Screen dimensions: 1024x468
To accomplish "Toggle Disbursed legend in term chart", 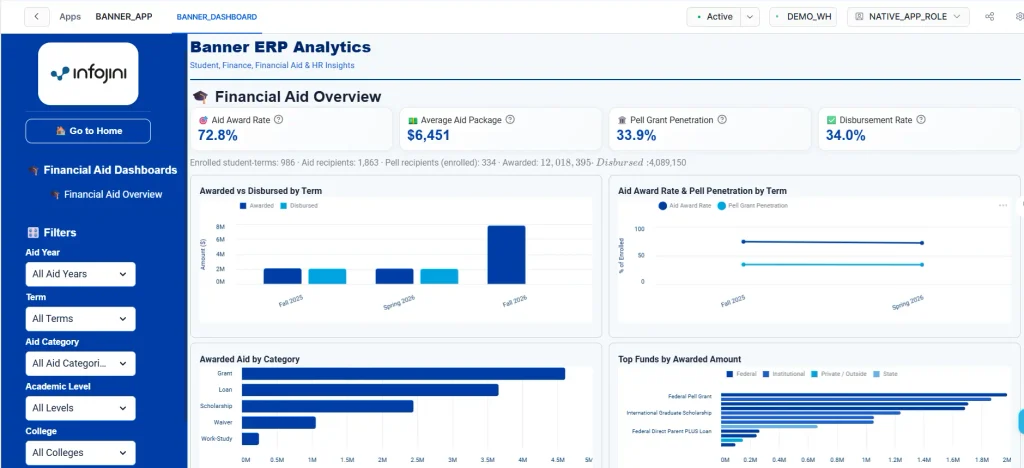I will click(x=299, y=206).
